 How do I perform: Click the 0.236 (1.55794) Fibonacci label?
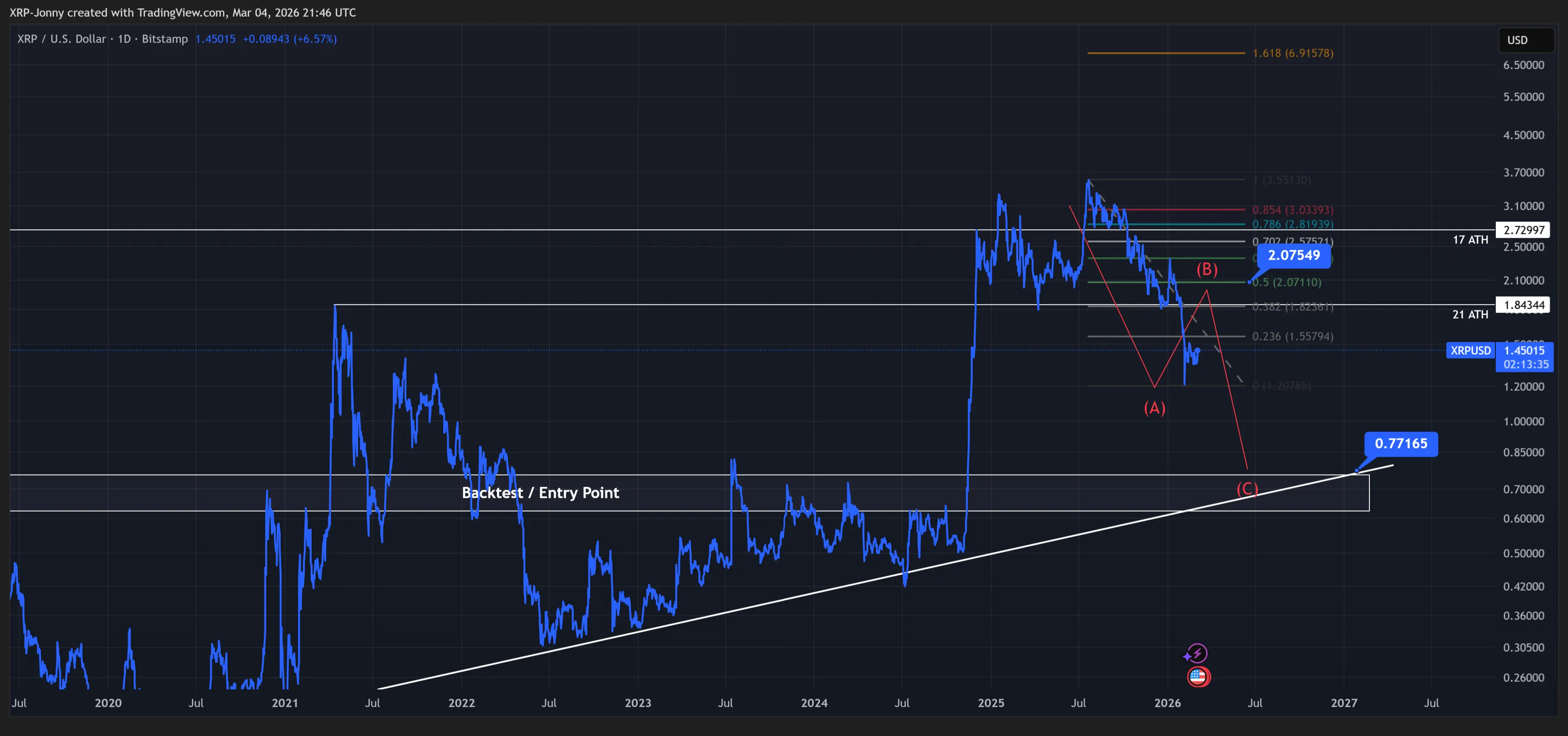coord(1292,337)
